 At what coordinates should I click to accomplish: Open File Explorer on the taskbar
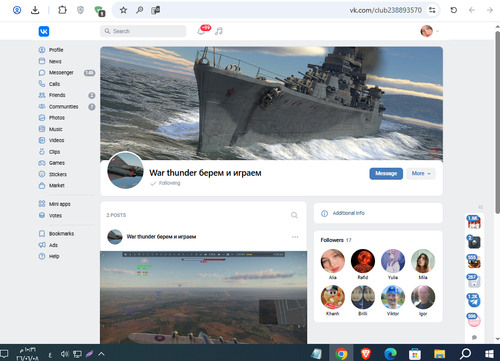440,353
